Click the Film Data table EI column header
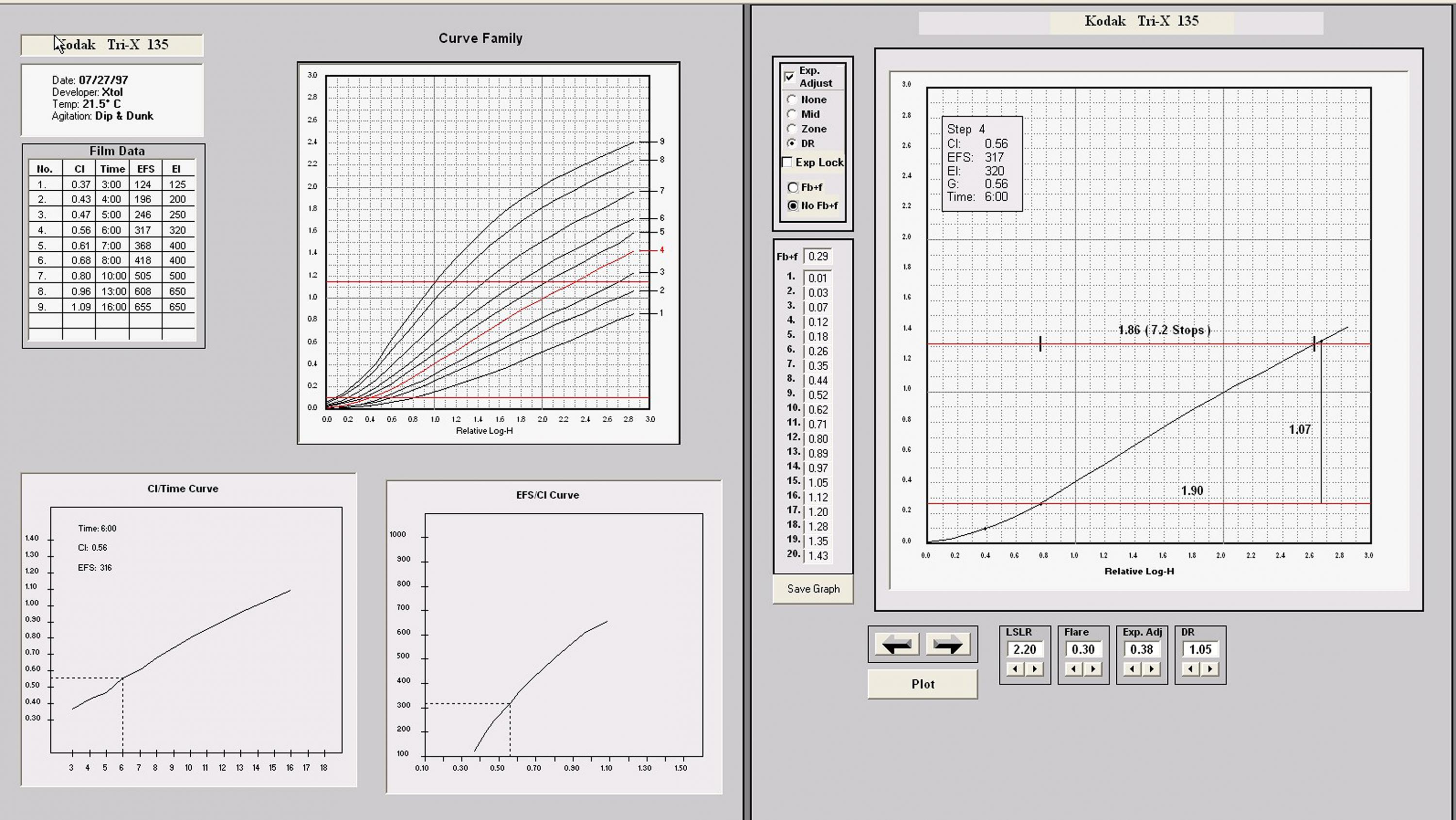The height and width of the screenshot is (820, 1456). point(176,169)
